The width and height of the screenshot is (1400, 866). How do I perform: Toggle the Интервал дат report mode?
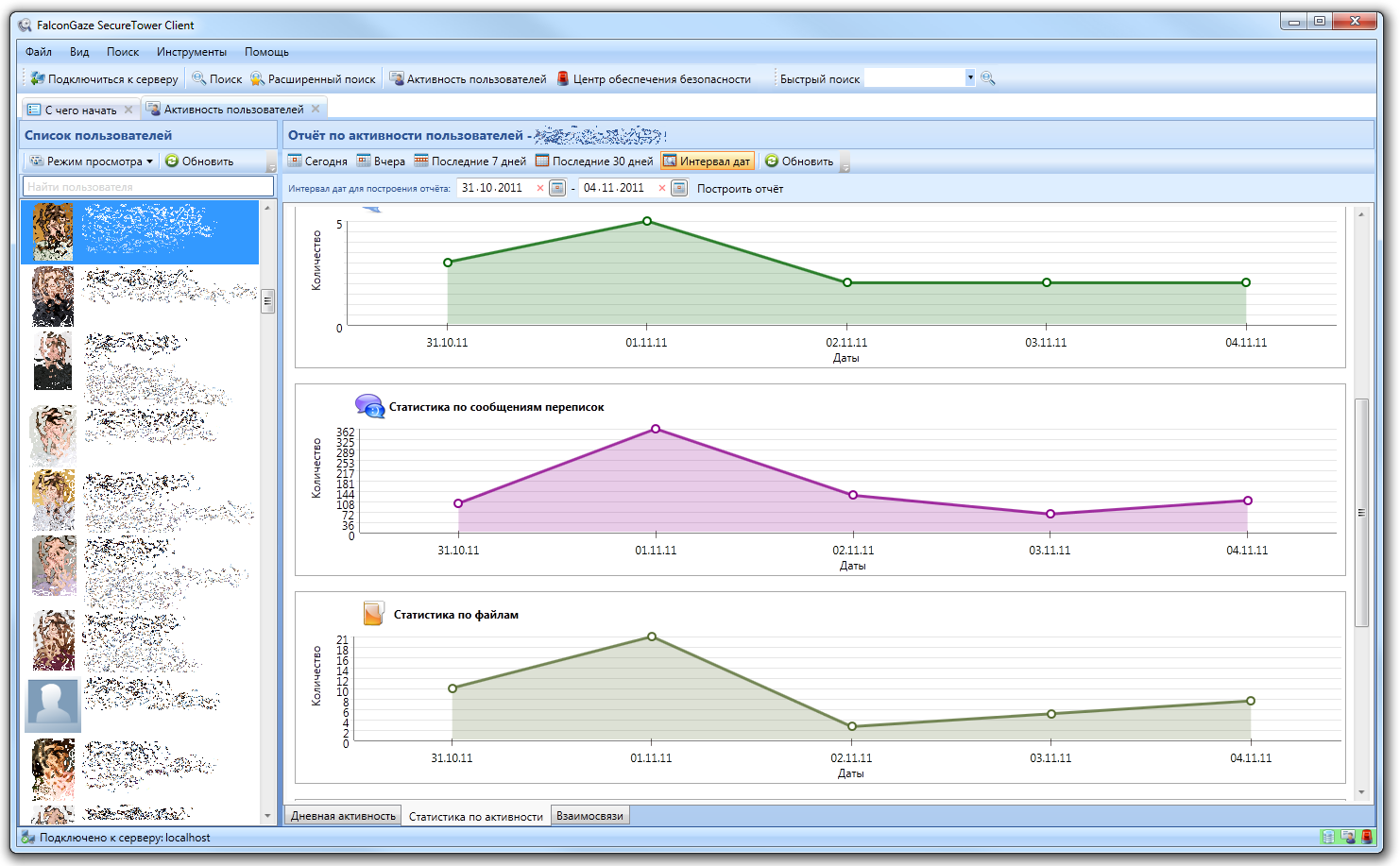click(707, 161)
